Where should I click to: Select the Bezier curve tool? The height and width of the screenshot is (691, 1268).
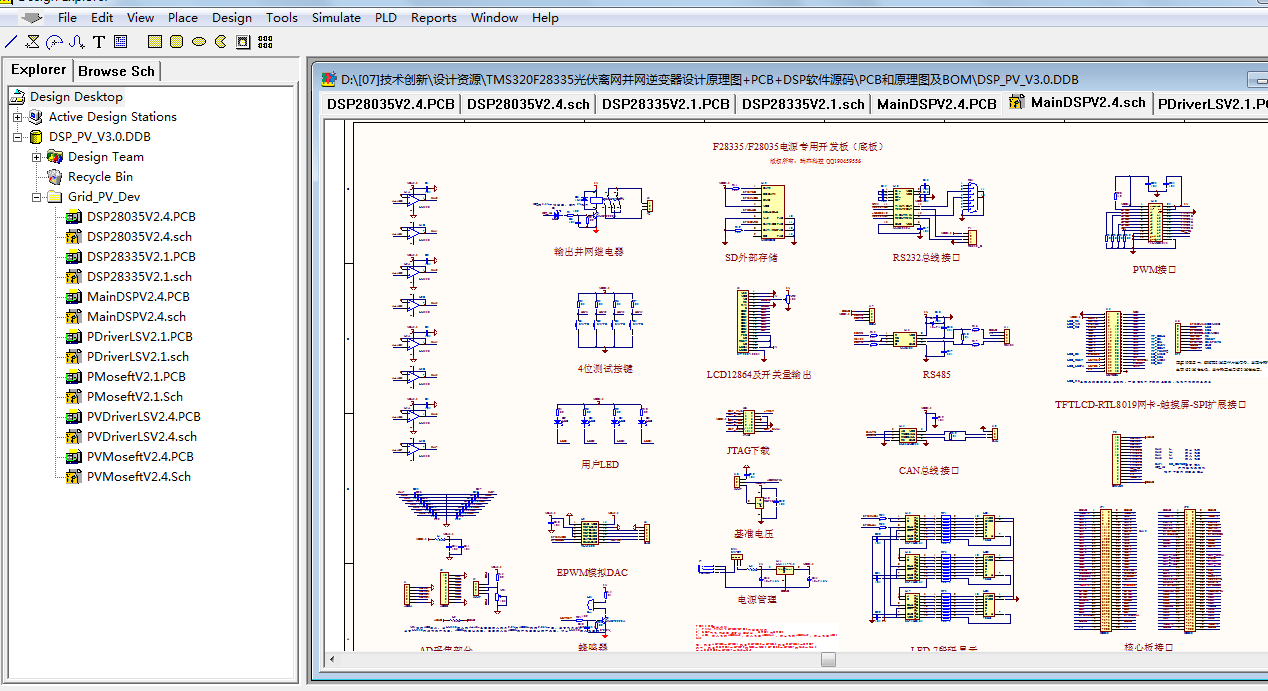pyautogui.click(x=76, y=42)
